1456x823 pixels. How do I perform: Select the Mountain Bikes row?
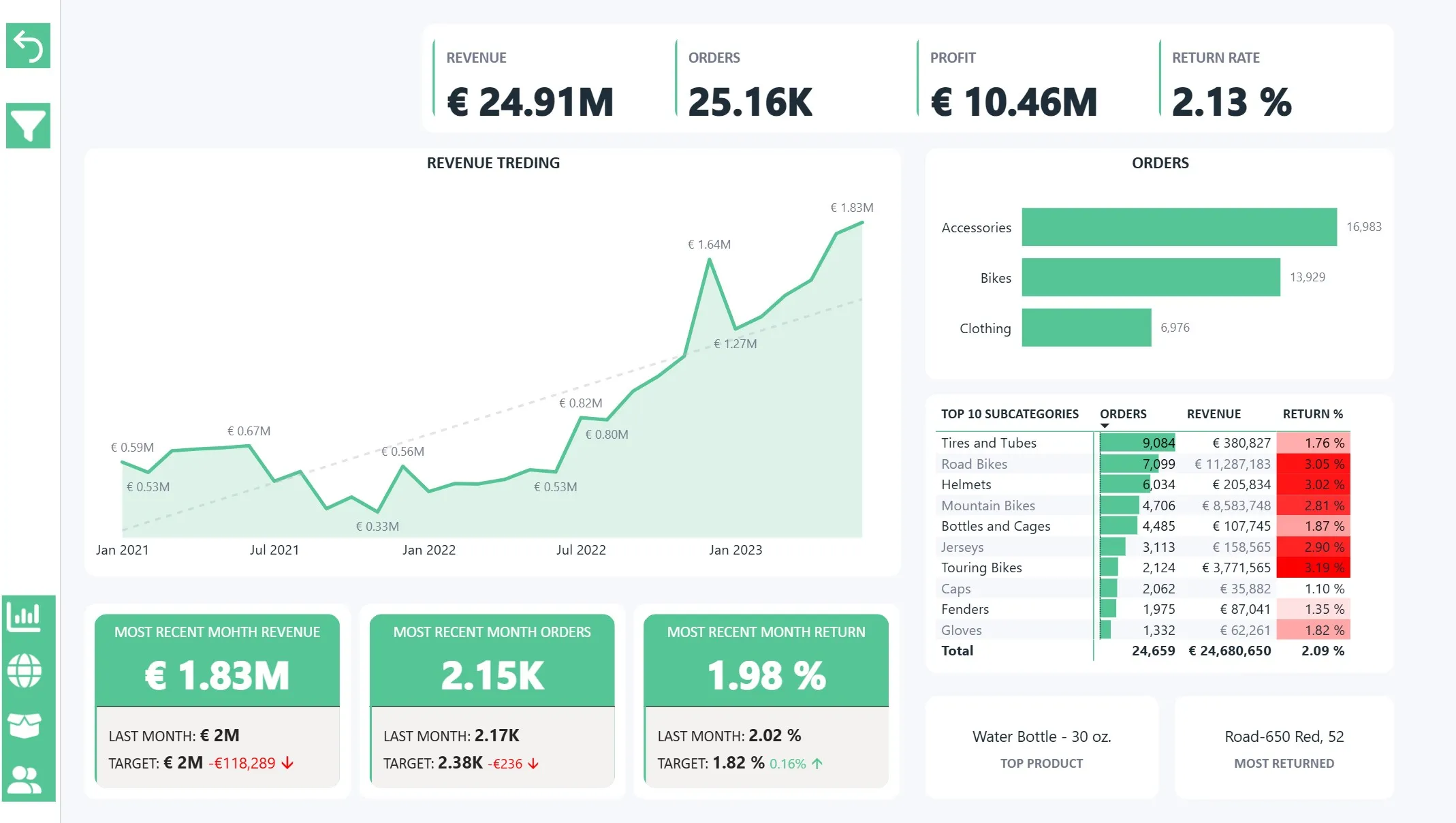[1143, 506]
